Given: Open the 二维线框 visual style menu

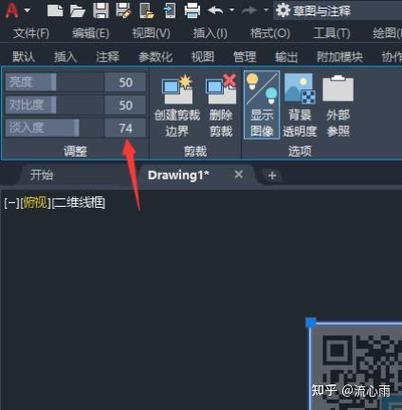Looking at the screenshot, I should coord(79,203).
